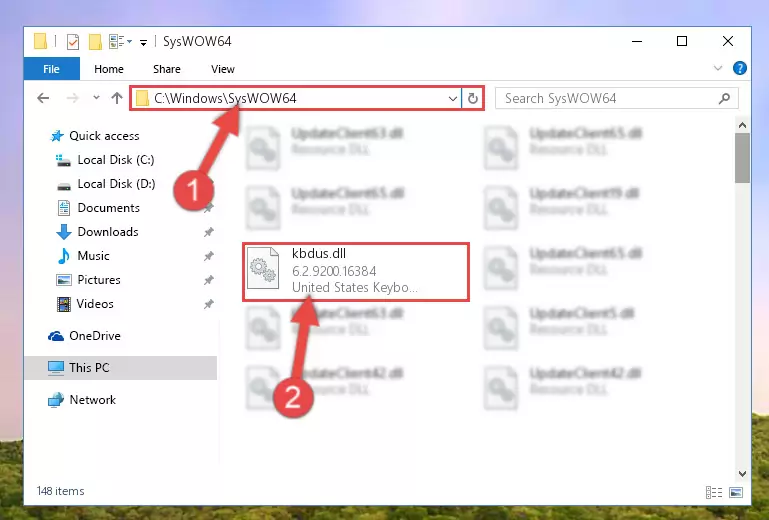Select This PC in navigation pane
769x520 pixels.
pyautogui.click(x=120, y=368)
